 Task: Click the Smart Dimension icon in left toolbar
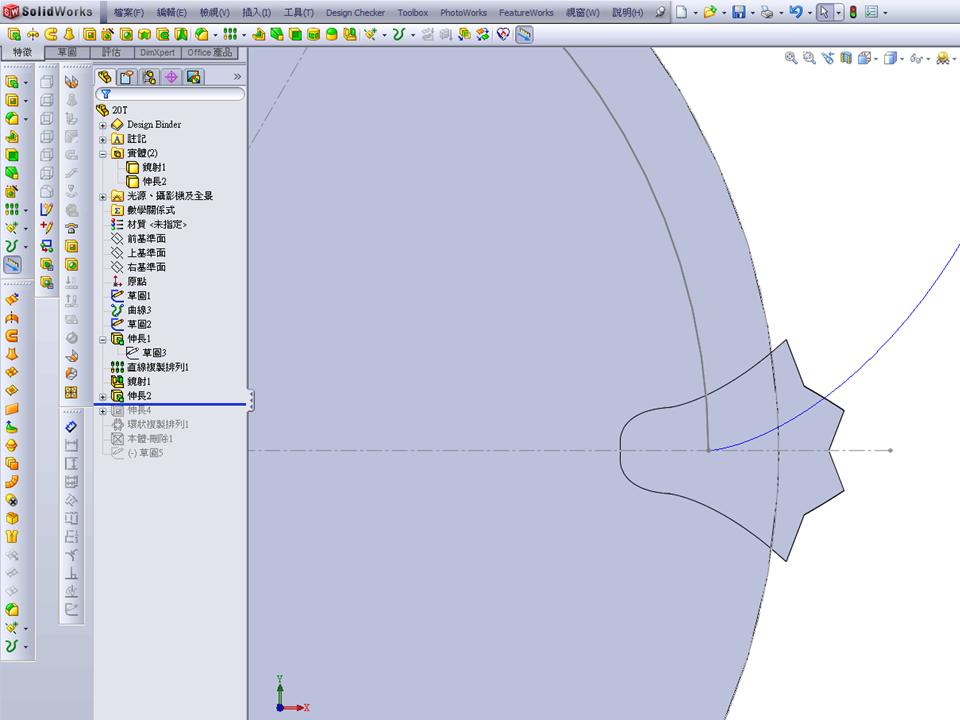[72, 427]
